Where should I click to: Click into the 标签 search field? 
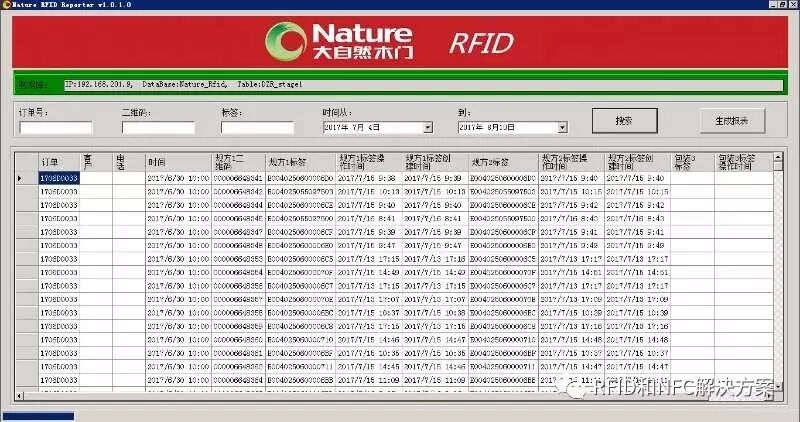click(x=257, y=128)
